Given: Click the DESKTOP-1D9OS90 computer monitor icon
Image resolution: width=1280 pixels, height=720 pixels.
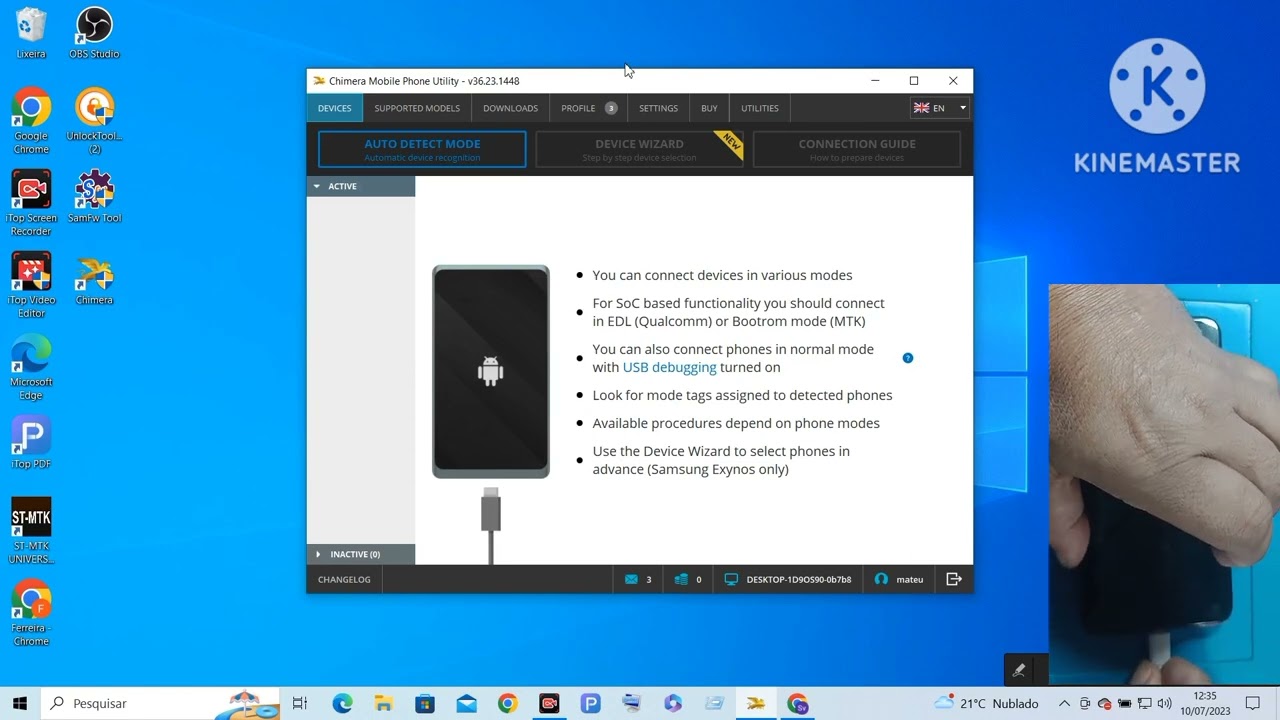Looking at the screenshot, I should point(731,579).
